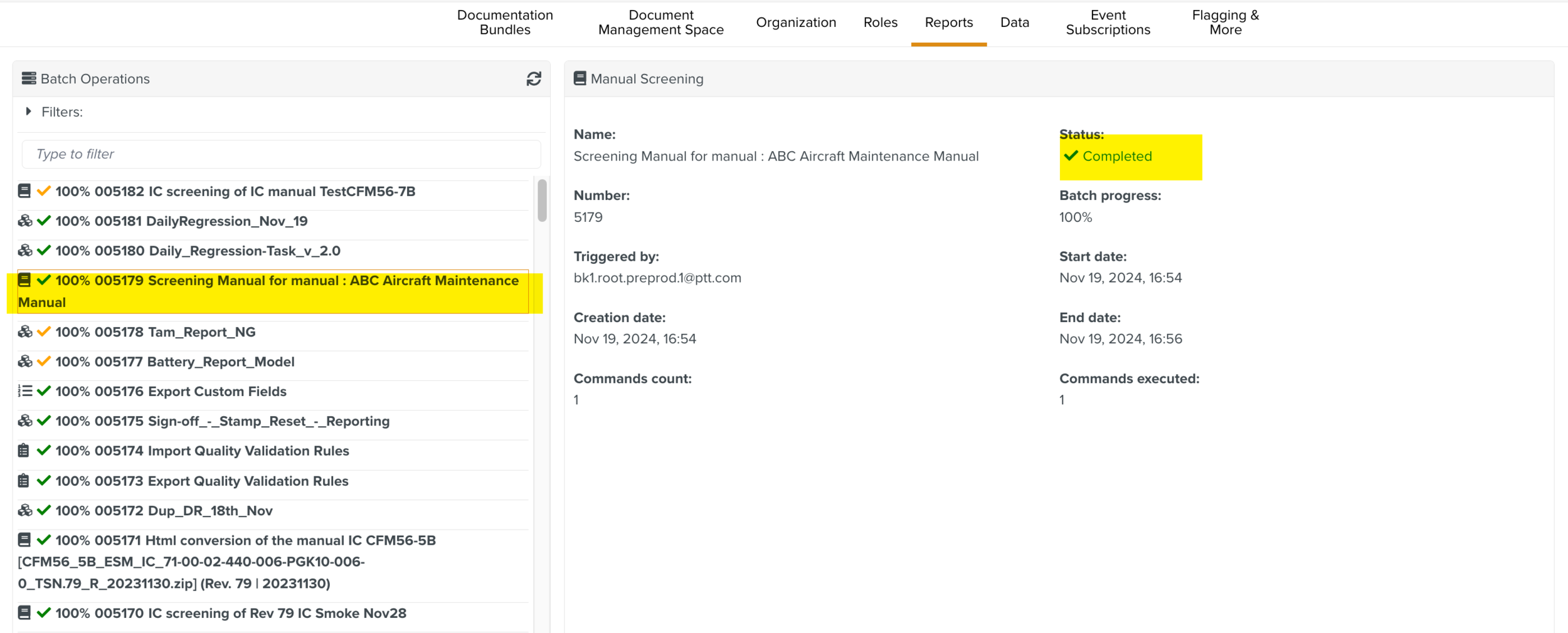Click the orange checkmark beside Tam_Report_NG
This screenshot has width=1568, height=633.
(x=43, y=332)
